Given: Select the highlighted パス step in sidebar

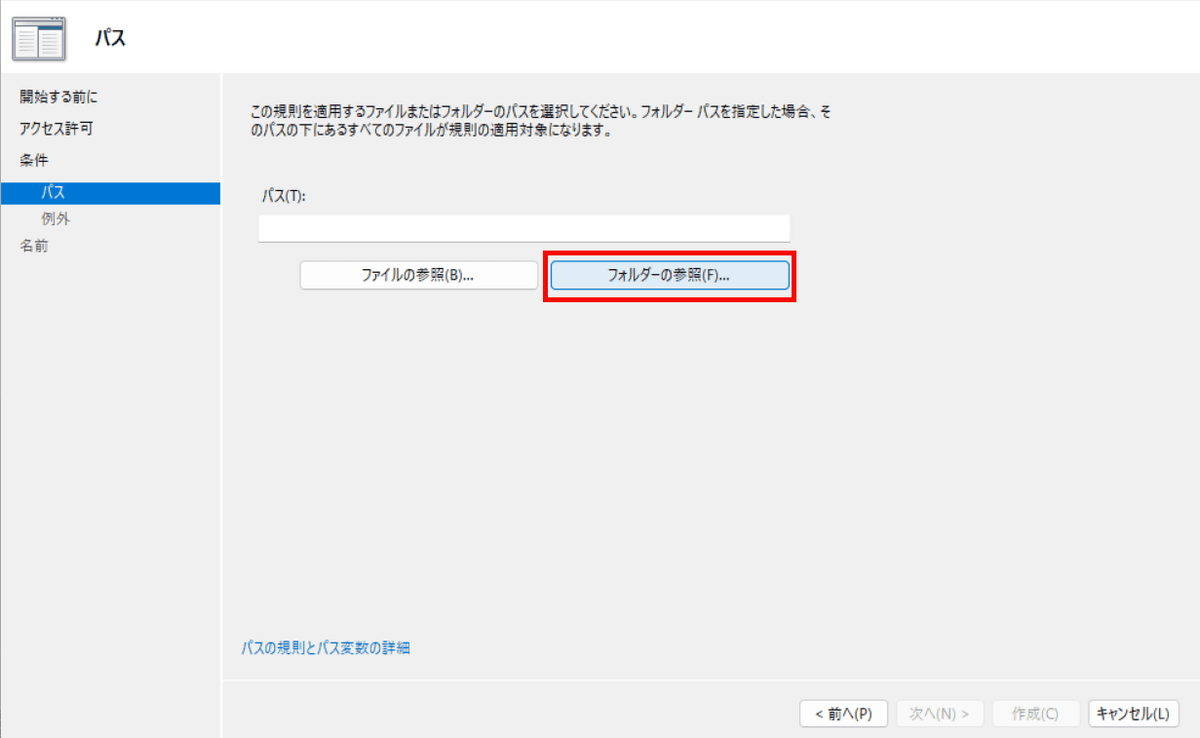Looking at the screenshot, I should coord(54,193).
